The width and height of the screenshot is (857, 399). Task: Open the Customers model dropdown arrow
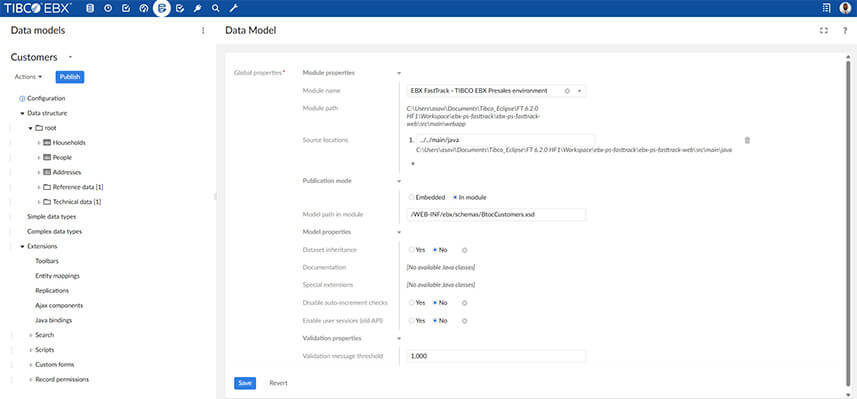tap(71, 57)
